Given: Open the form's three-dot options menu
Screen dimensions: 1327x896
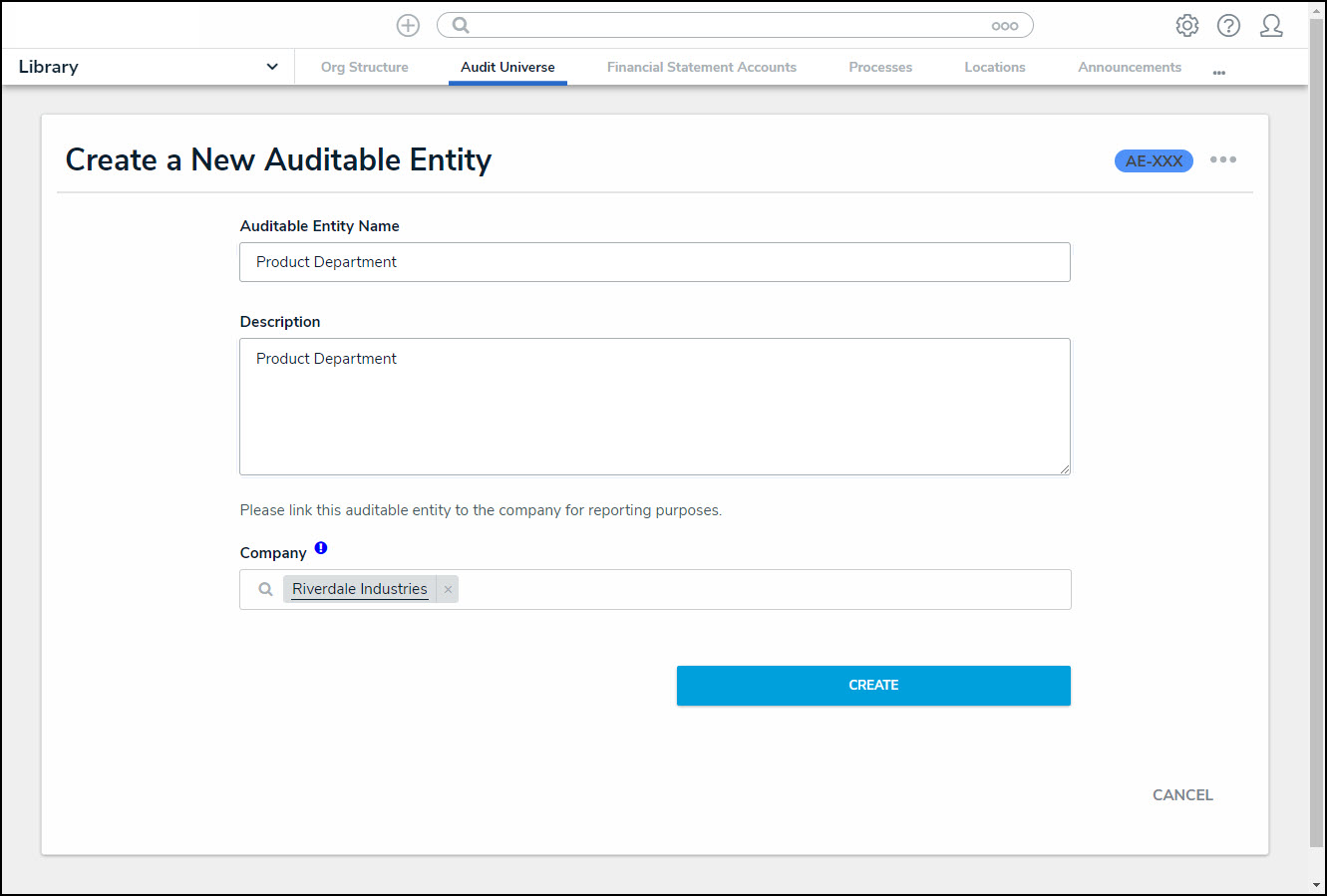Looking at the screenshot, I should pyautogui.click(x=1222, y=160).
